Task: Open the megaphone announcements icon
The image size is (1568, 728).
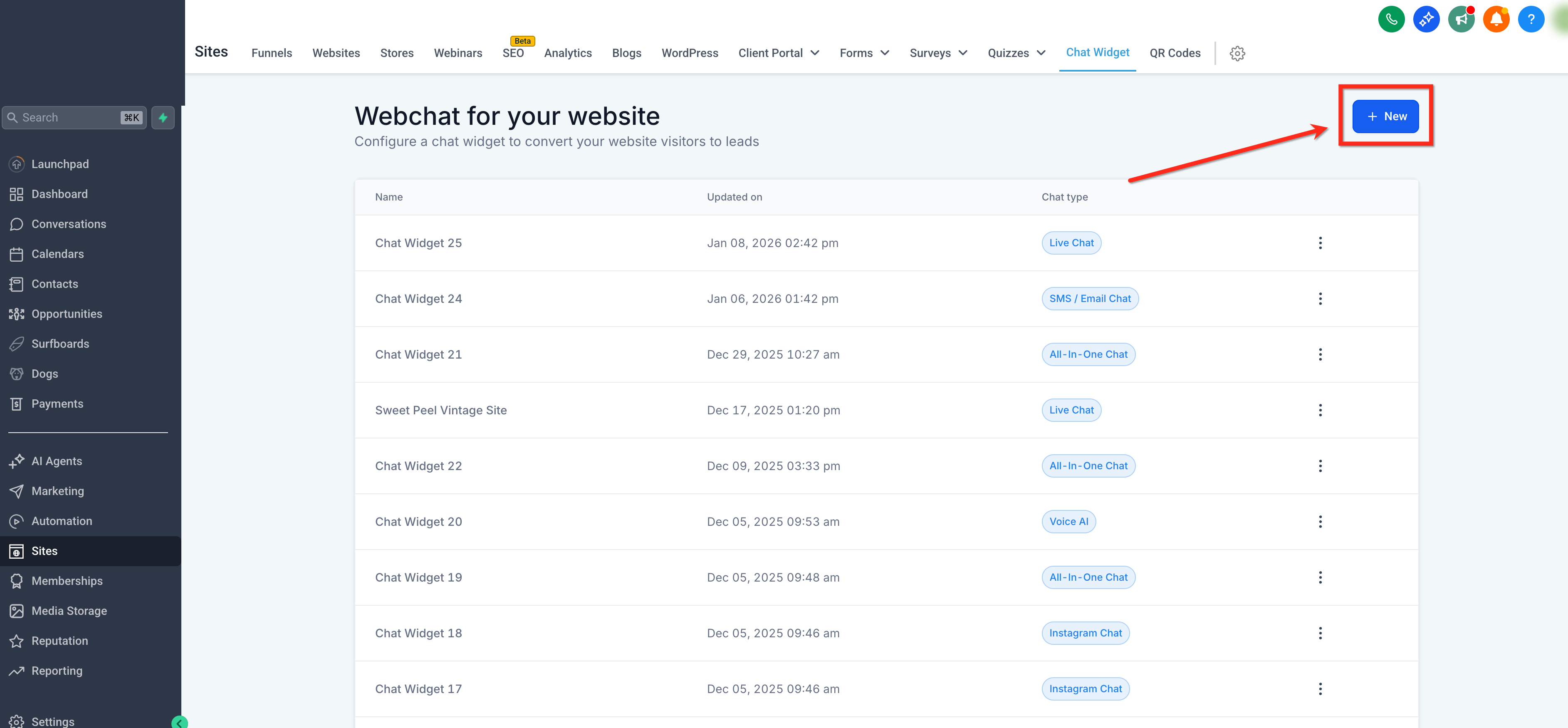Action: [1461, 20]
